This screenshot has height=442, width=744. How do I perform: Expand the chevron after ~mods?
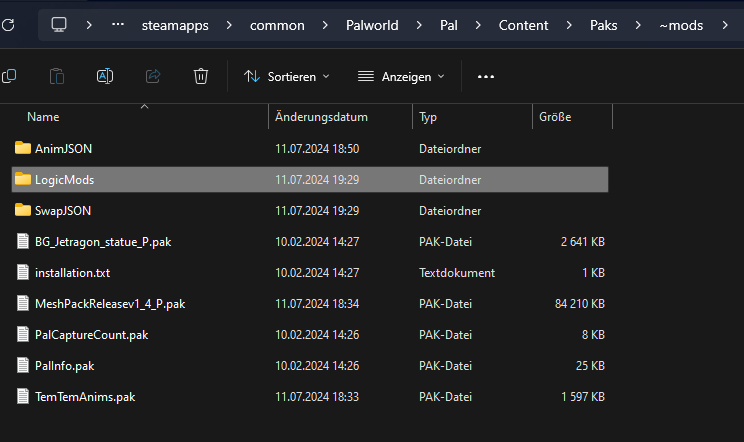point(725,25)
